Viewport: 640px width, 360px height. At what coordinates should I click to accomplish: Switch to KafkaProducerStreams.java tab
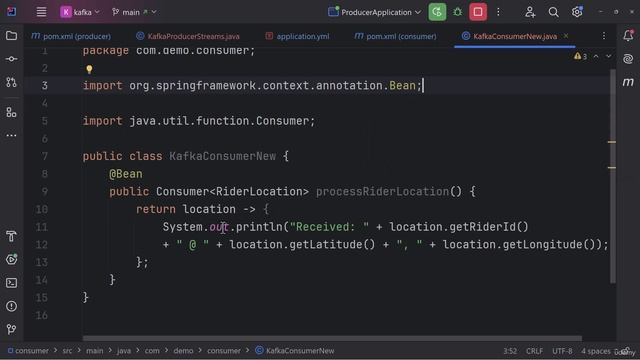coord(188,36)
